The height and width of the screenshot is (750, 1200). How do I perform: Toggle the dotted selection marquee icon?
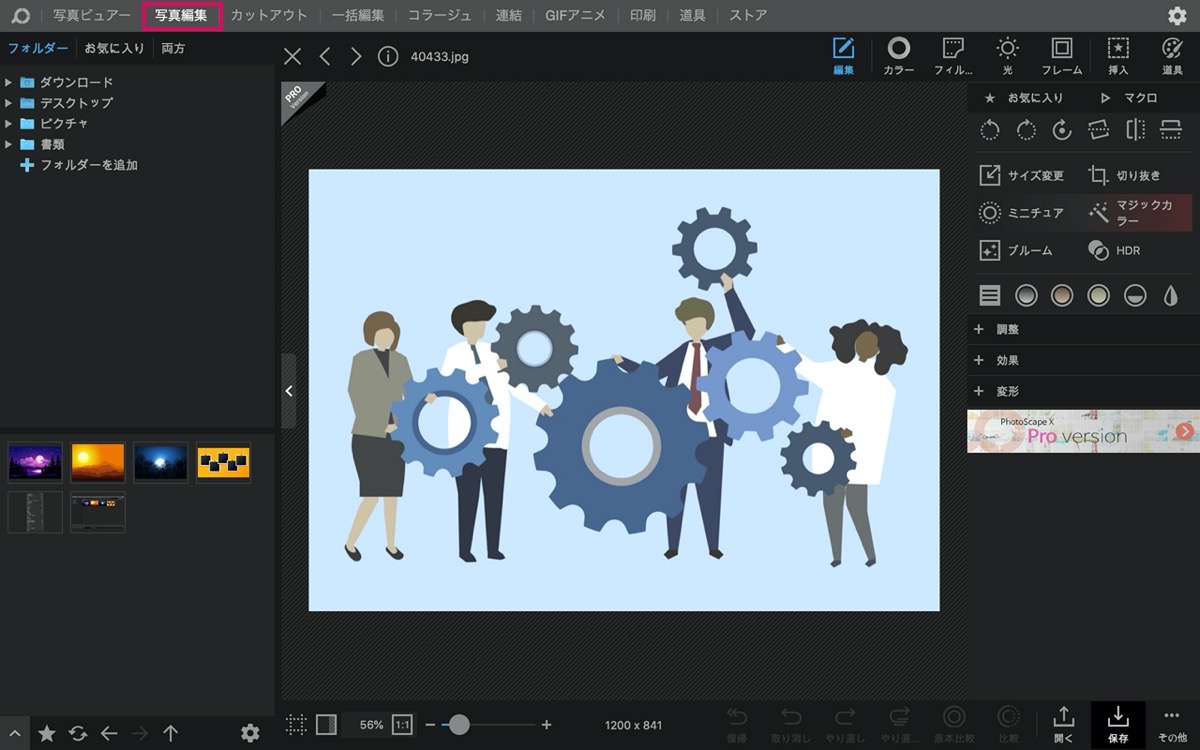296,724
